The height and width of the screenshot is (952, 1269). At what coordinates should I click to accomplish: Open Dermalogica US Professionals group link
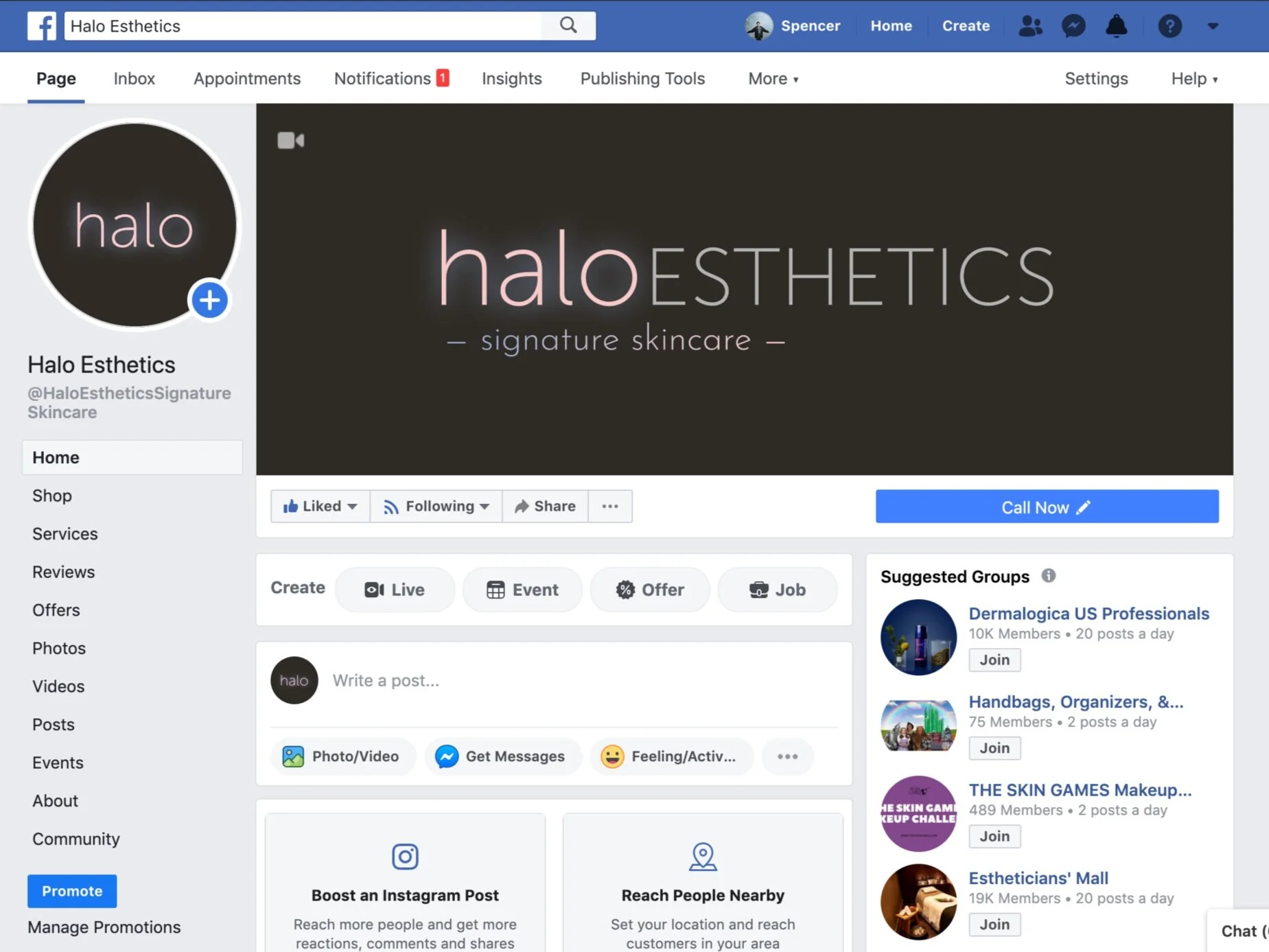1088,614
